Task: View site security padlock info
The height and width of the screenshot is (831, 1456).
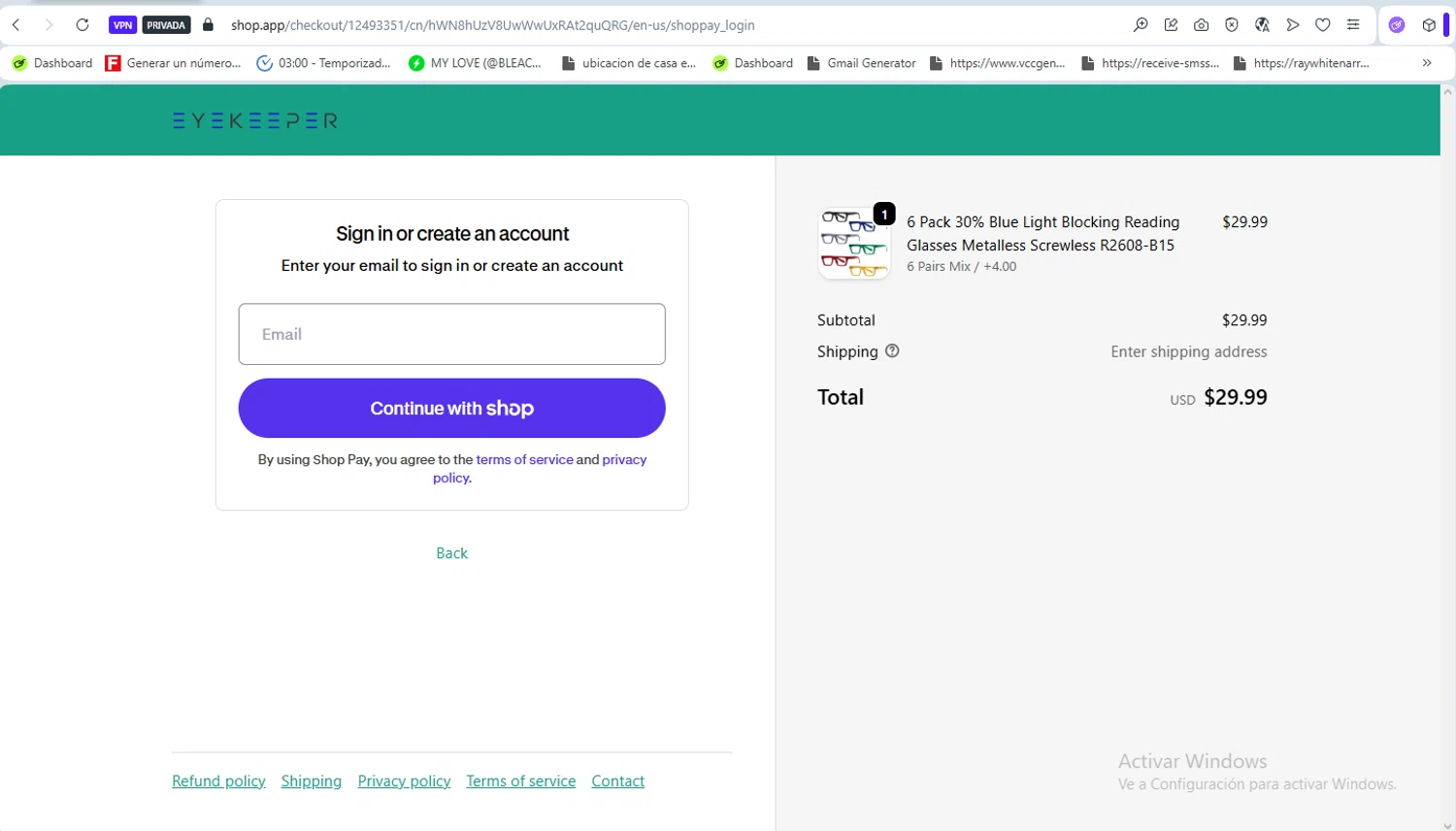Action: tap(208, 25)
